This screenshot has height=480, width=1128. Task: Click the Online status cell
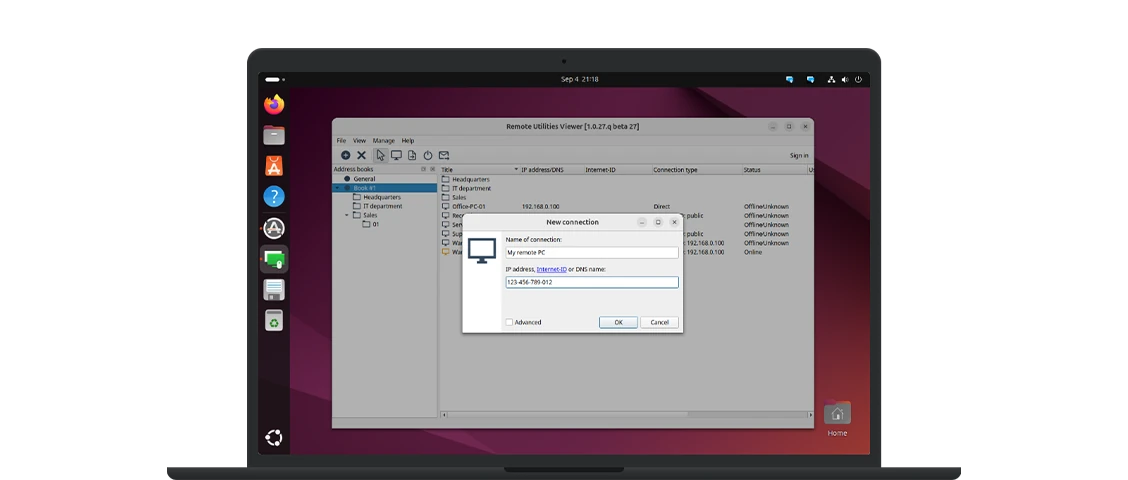(752, 252)
